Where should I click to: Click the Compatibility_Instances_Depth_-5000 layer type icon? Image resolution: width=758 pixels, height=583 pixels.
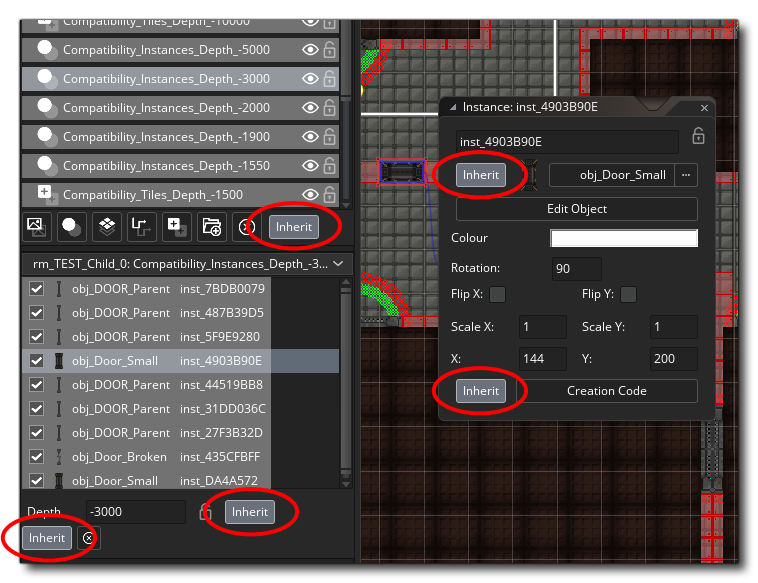click(x=47, y=49)
